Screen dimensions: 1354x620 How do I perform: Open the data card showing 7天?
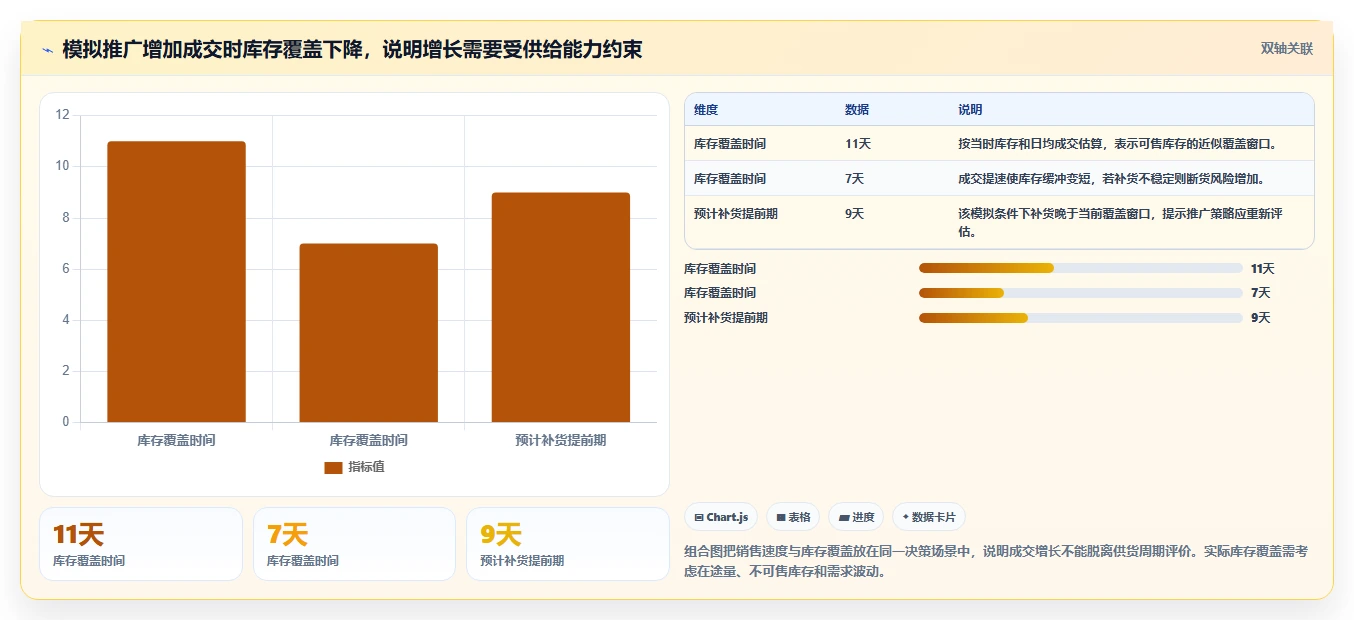(354, 544)
